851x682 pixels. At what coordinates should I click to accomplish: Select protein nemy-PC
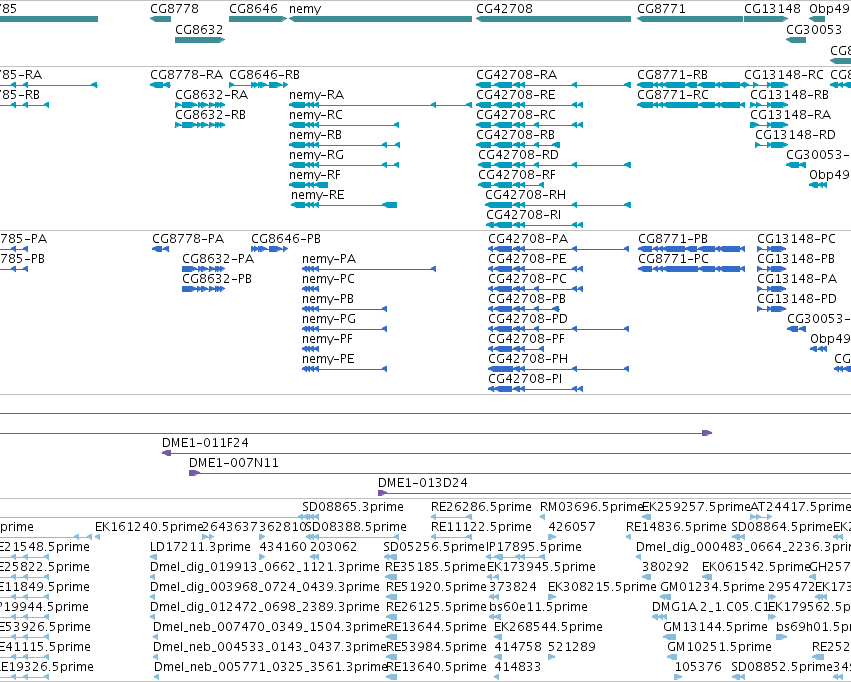coord(328,279)
